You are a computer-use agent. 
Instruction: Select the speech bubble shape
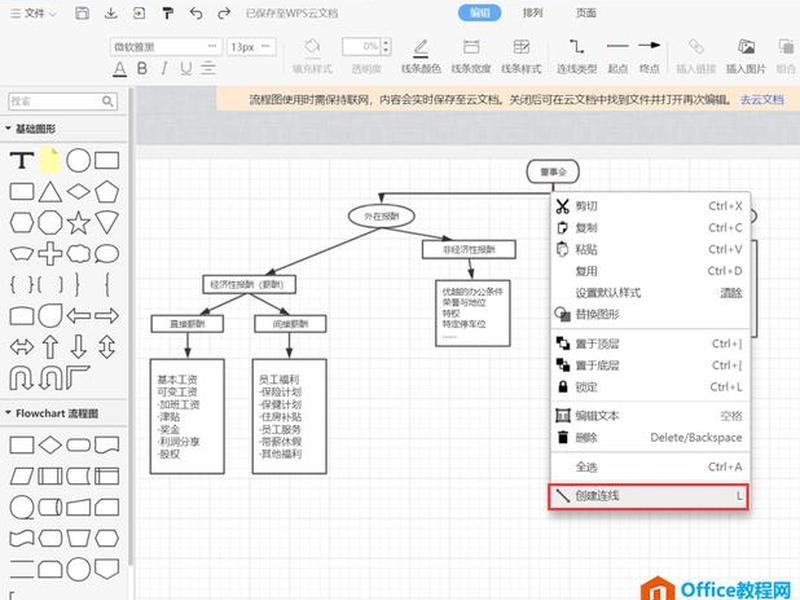[107, 254]
